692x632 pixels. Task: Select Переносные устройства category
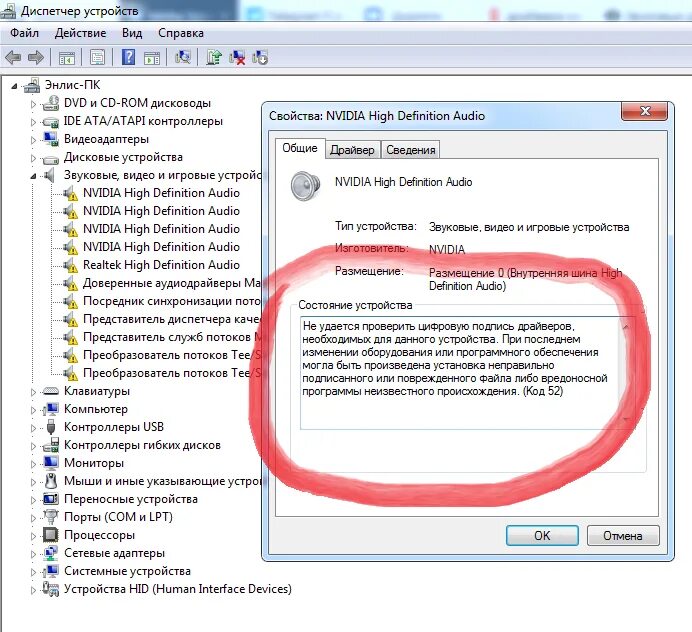131,499
